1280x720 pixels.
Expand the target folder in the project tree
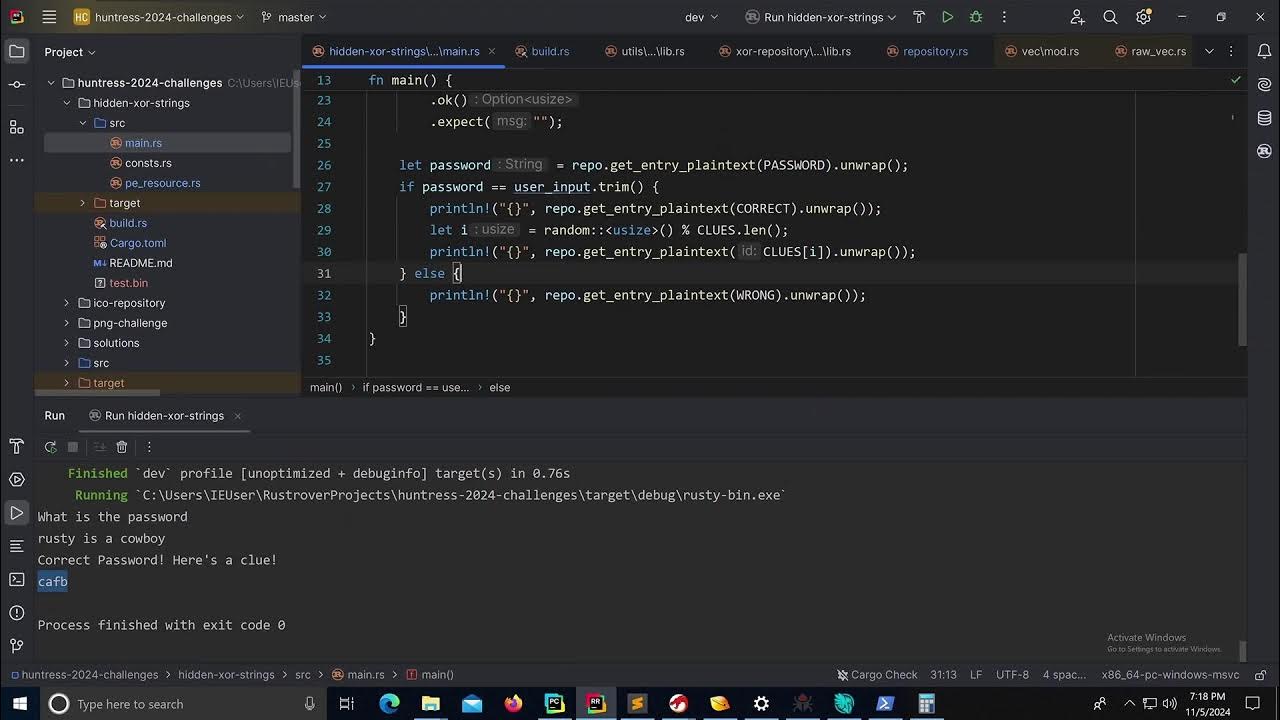click(82, 203)
